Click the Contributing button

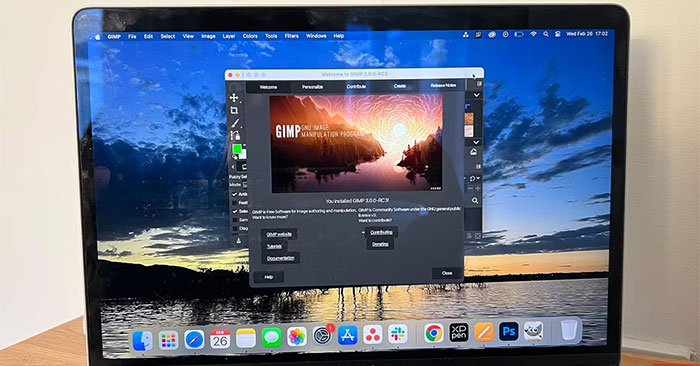click(381, 232)
